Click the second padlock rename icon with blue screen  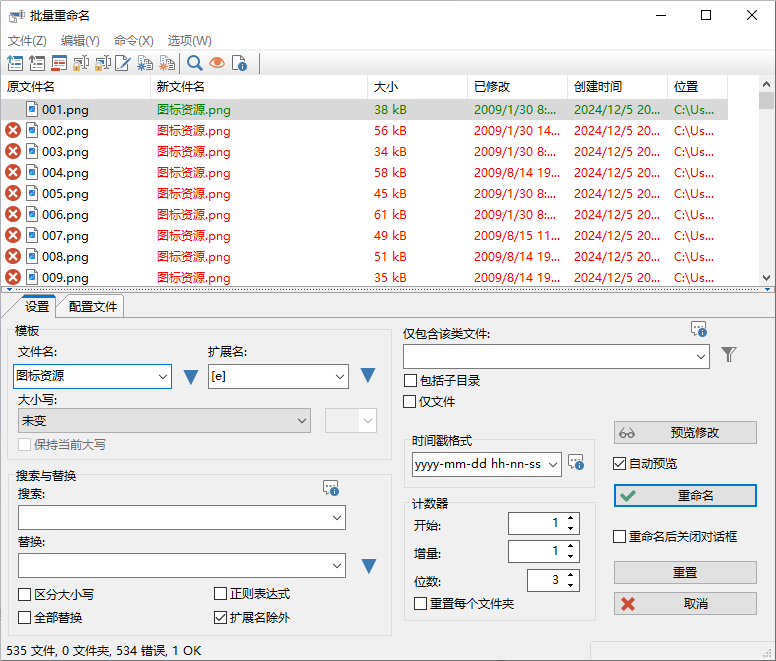point(102,63)
